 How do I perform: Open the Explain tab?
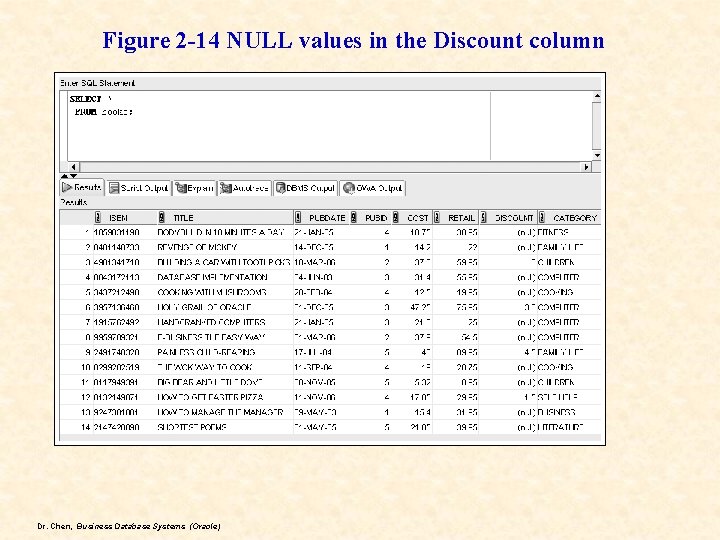195,188
